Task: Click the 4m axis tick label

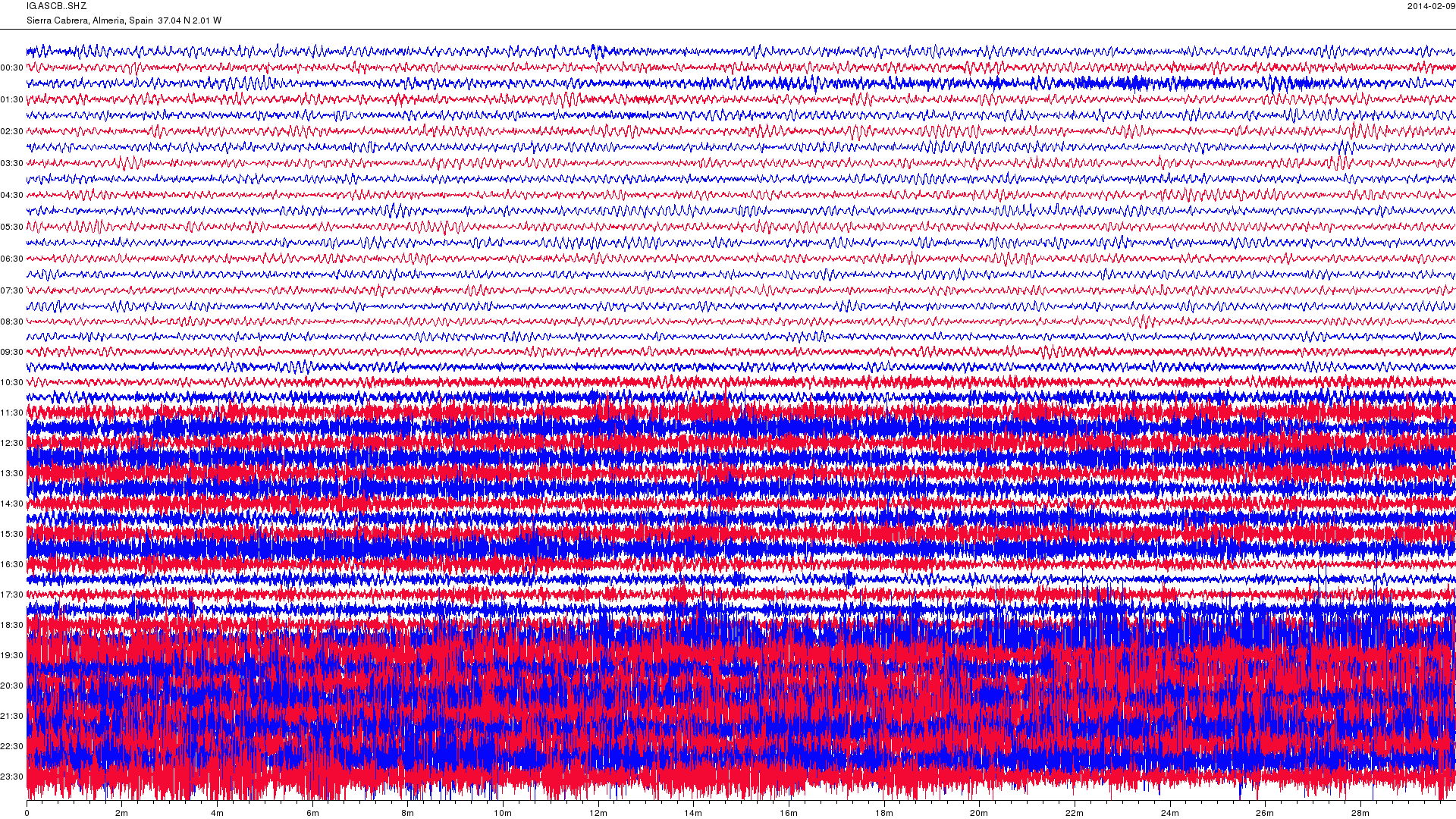Action: click(217, 813)
